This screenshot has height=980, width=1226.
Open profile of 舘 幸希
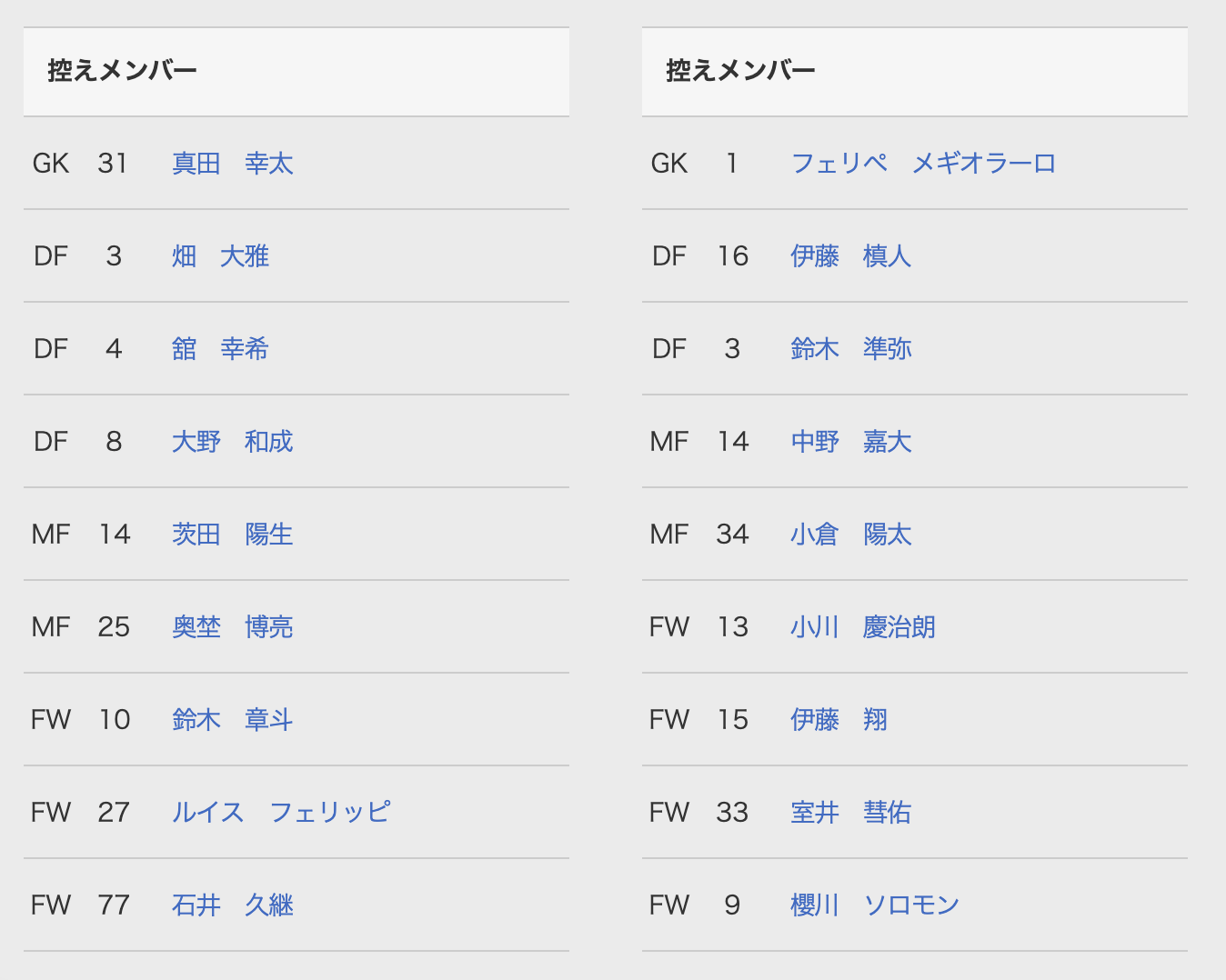tap(220, 349)
